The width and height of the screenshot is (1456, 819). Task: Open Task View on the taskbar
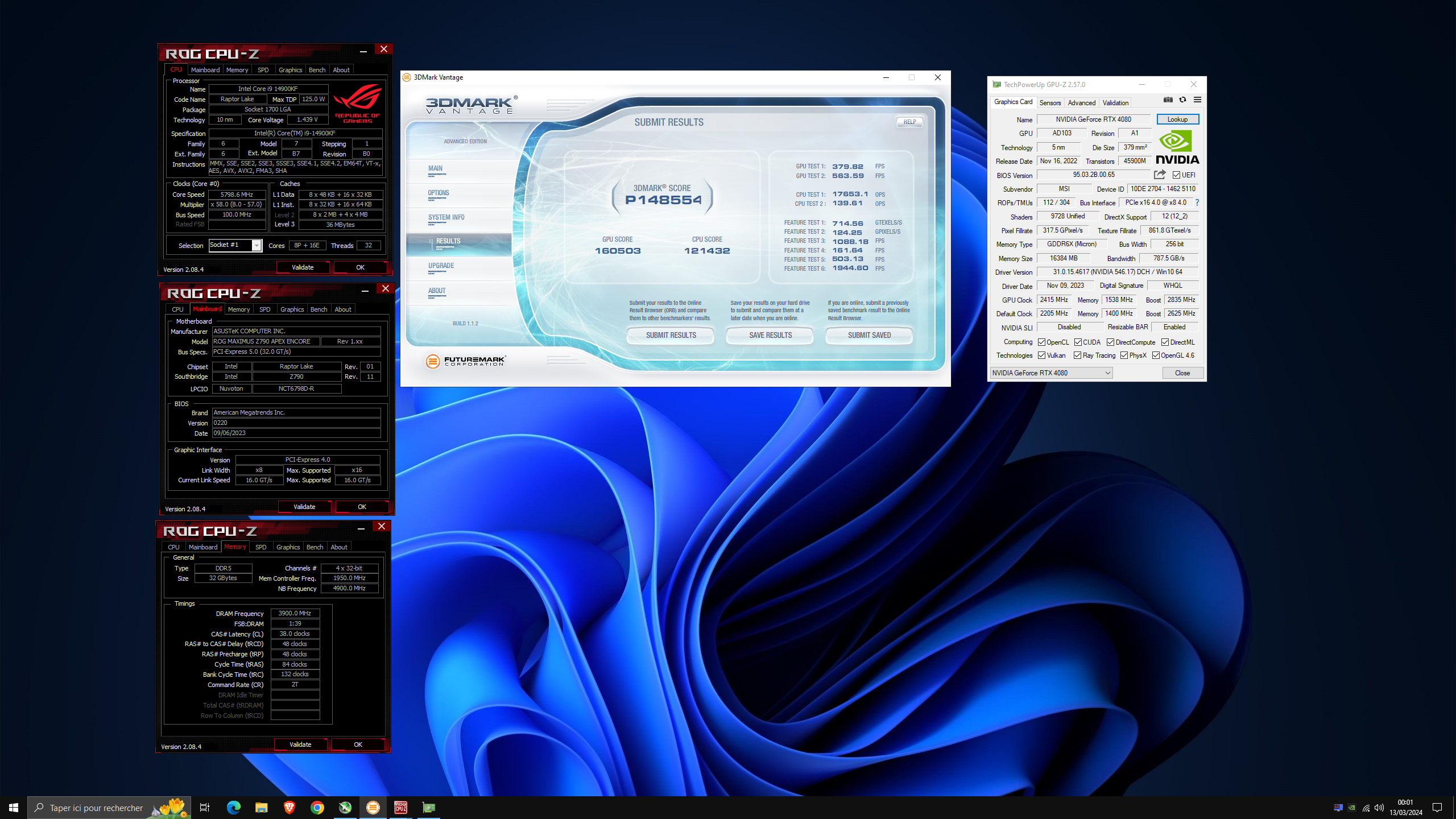(205, 808)
